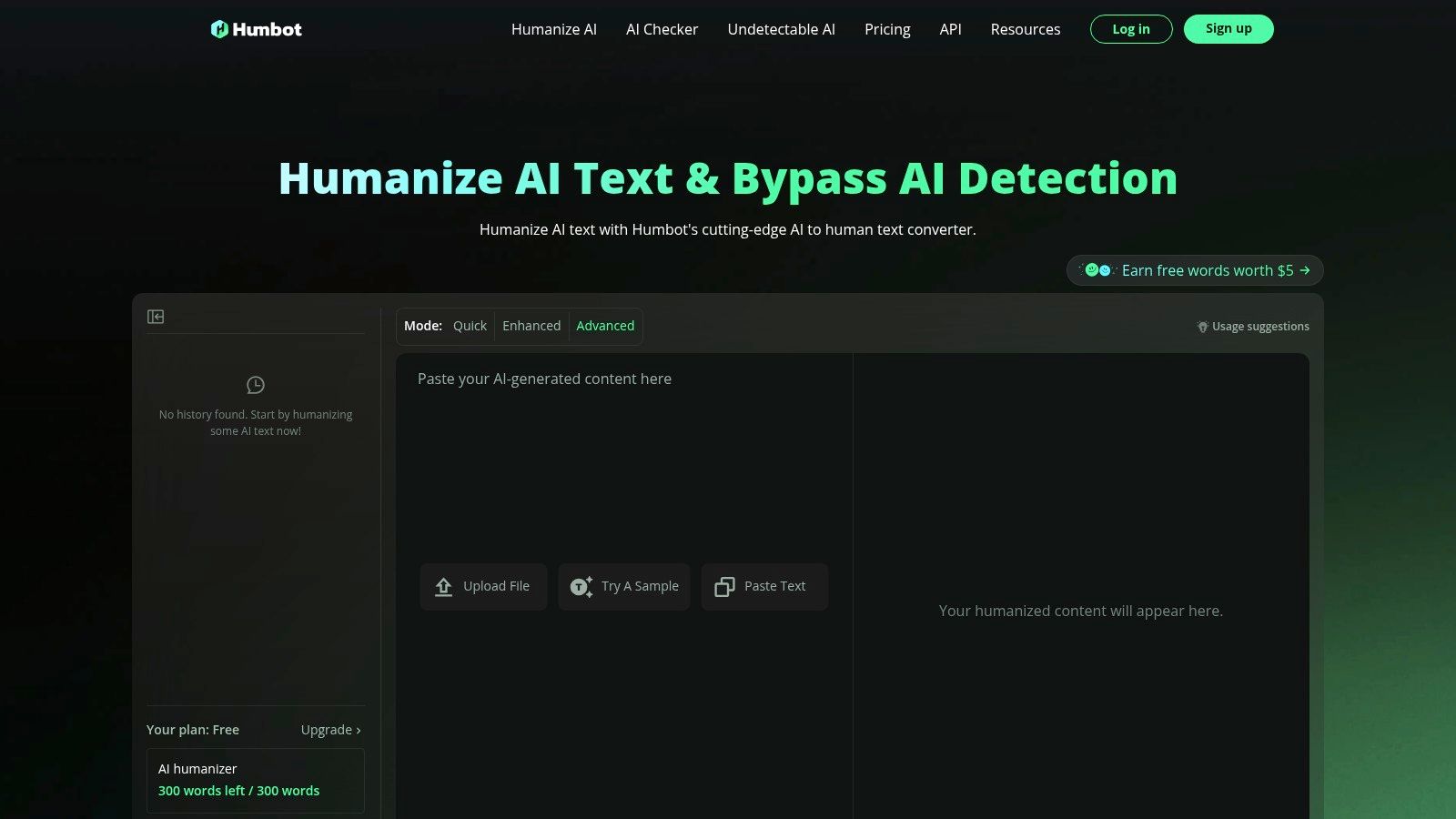Click the 'Mode:' label
Image resolution: width=1456 pixels, height=819 pixels.
(x=423, y=326)
